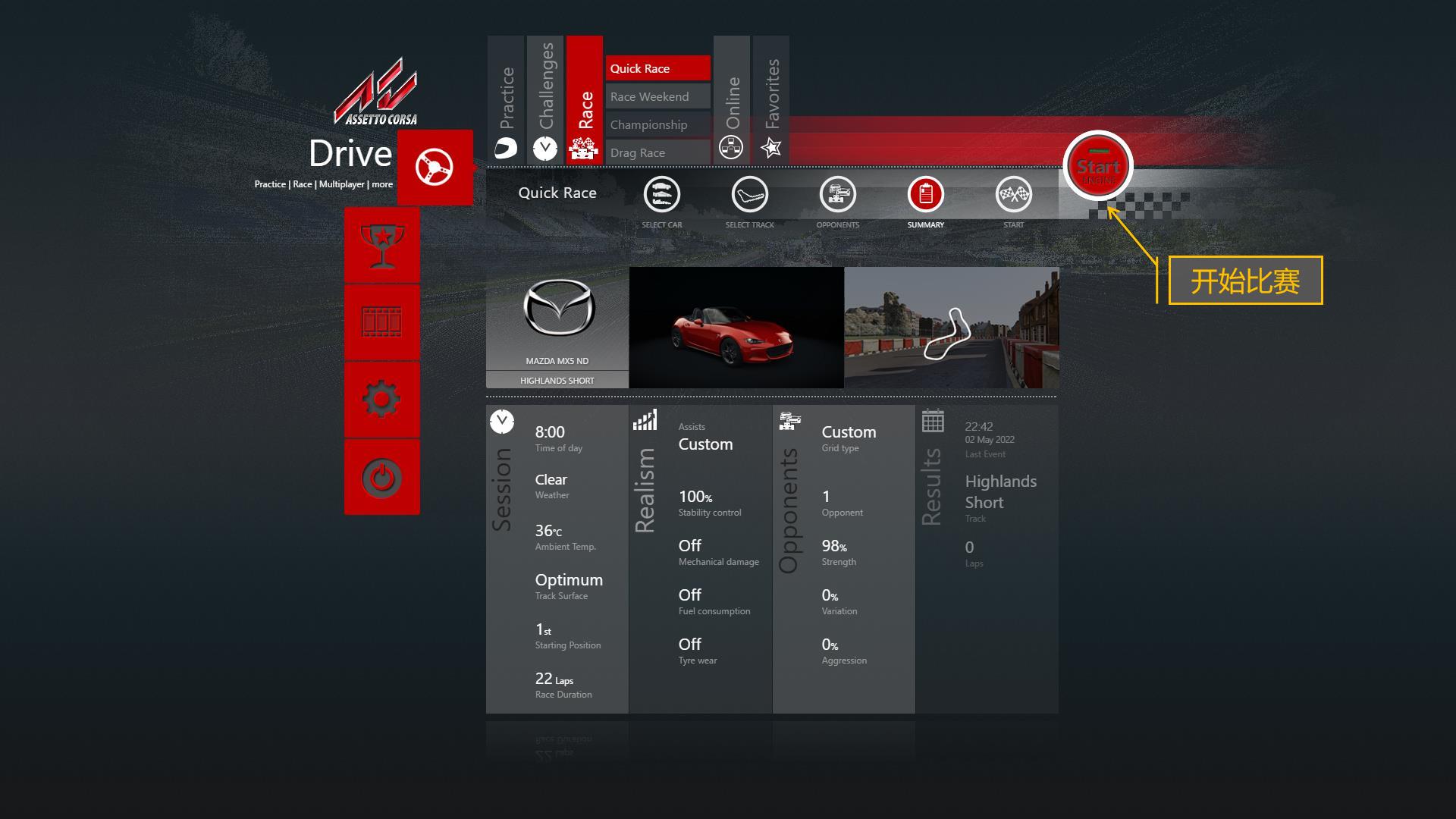Screen dimensions: 1456x819
Task: Click the Select Car step icon
Action: [x=662, y=195]
